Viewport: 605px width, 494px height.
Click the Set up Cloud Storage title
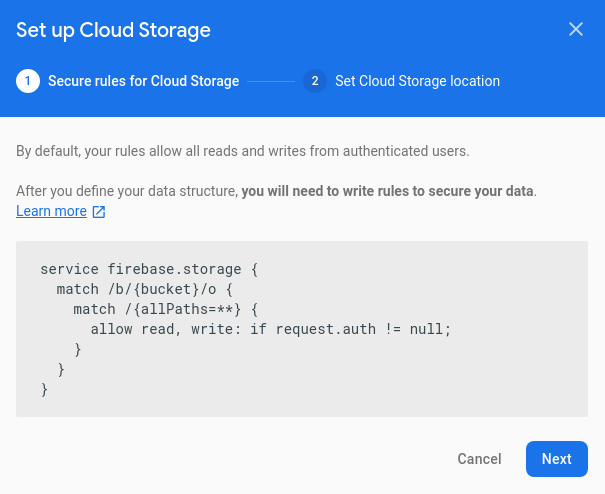click(x=113, y=30)
